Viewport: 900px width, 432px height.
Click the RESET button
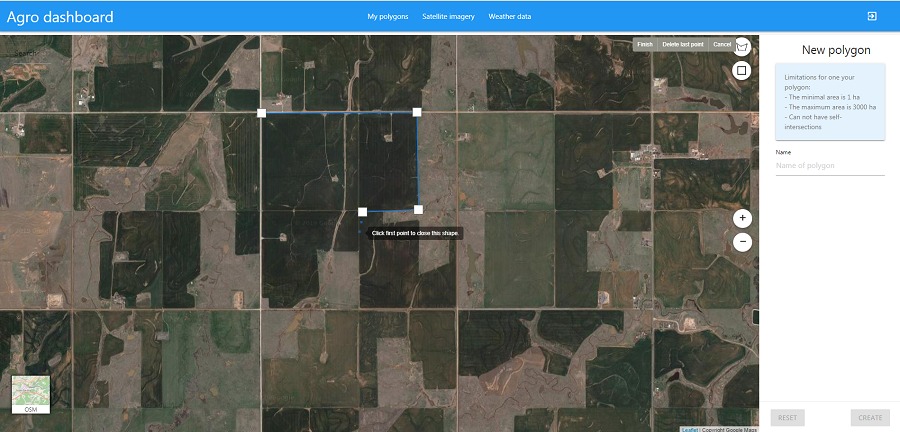coord(788,418)
